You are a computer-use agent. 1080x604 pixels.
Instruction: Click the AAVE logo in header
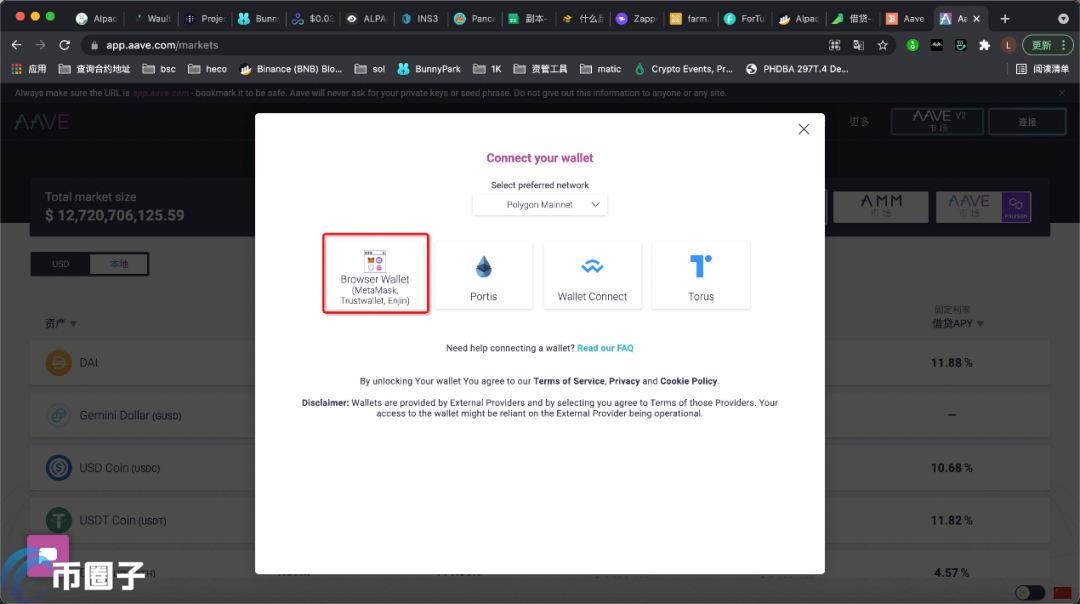pos(42,122)
